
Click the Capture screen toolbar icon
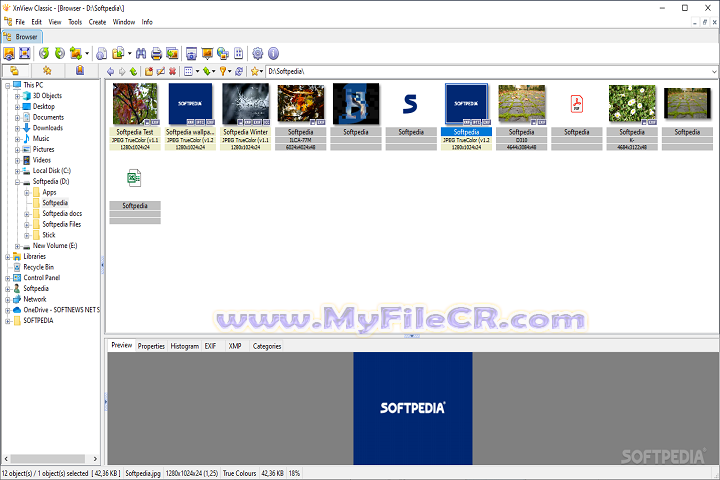[191, 53]
